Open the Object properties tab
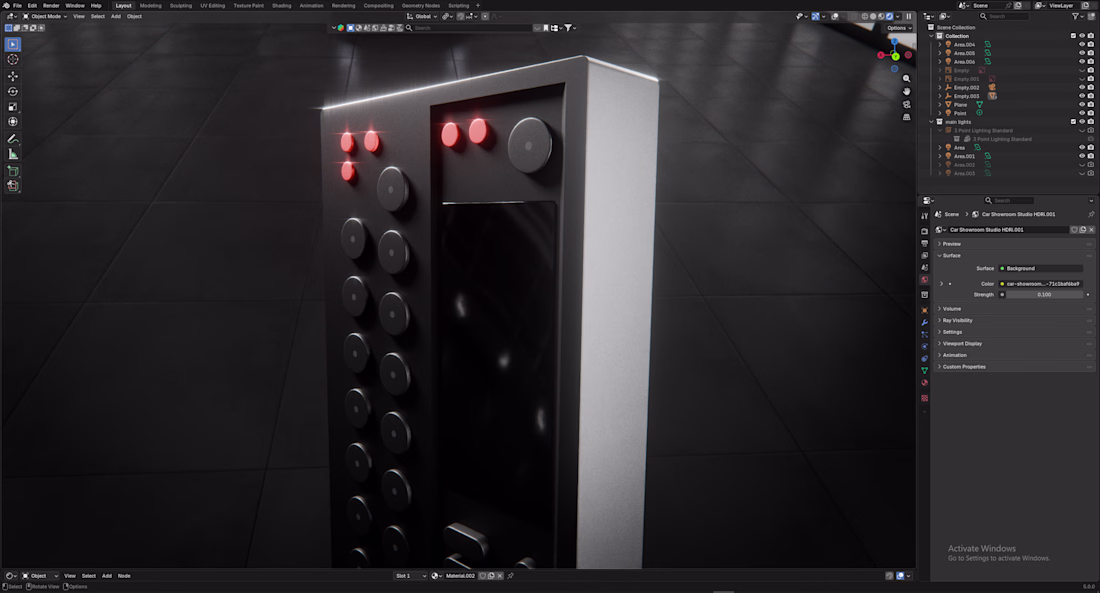Screen dimensions: 1100x593 click(x=925, y=309)
